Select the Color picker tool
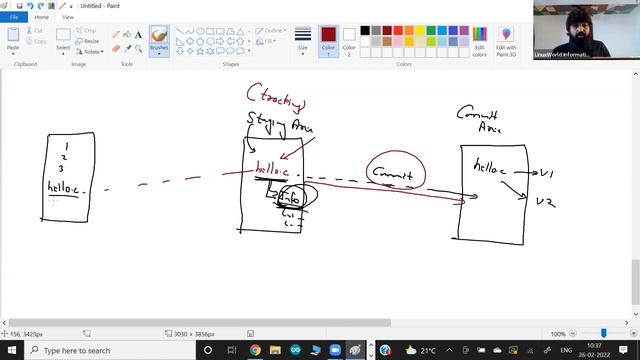This screenshot has width=640, height=360. 127,49
